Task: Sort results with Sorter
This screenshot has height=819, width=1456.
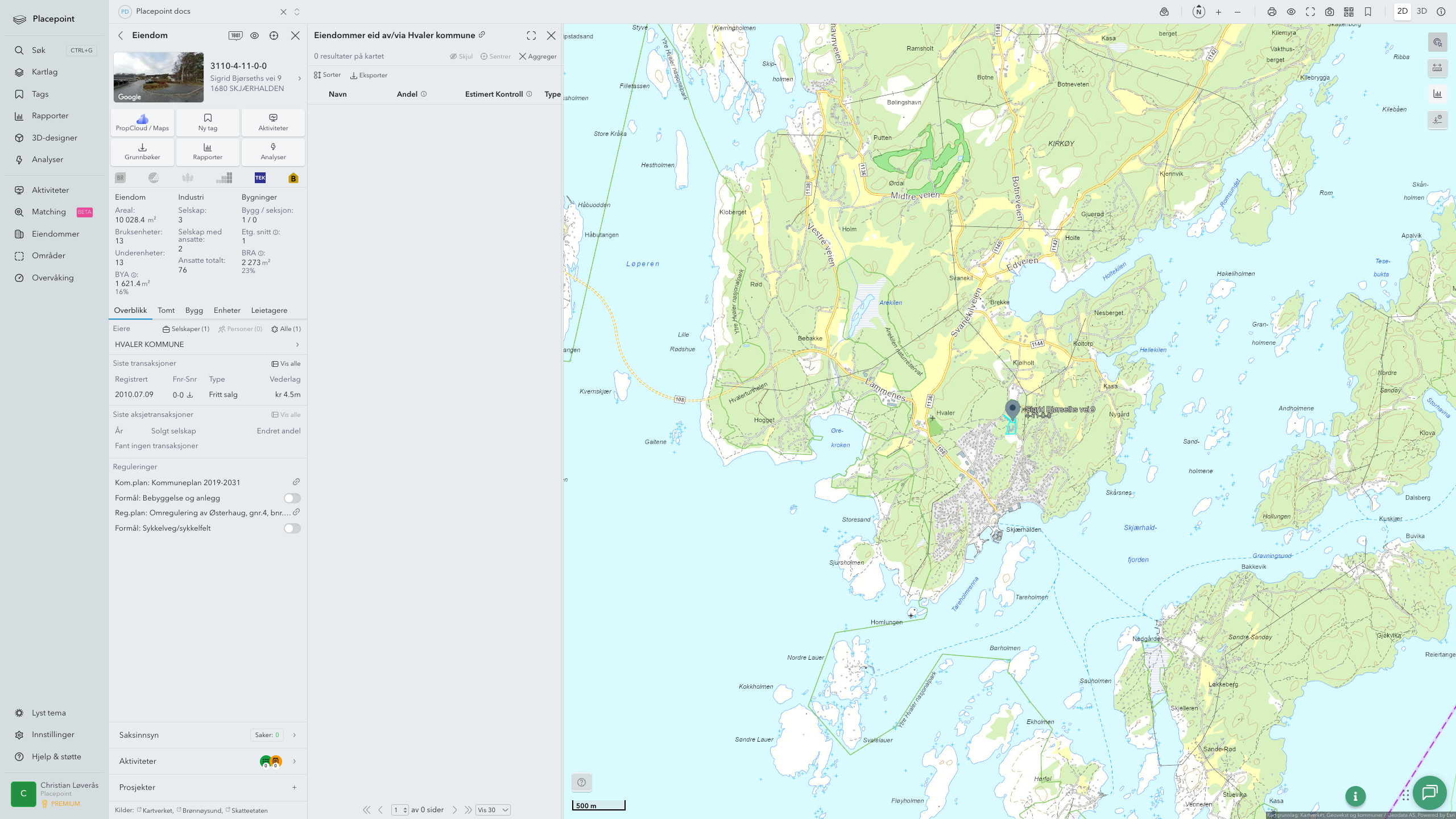Action: (328, 75)
